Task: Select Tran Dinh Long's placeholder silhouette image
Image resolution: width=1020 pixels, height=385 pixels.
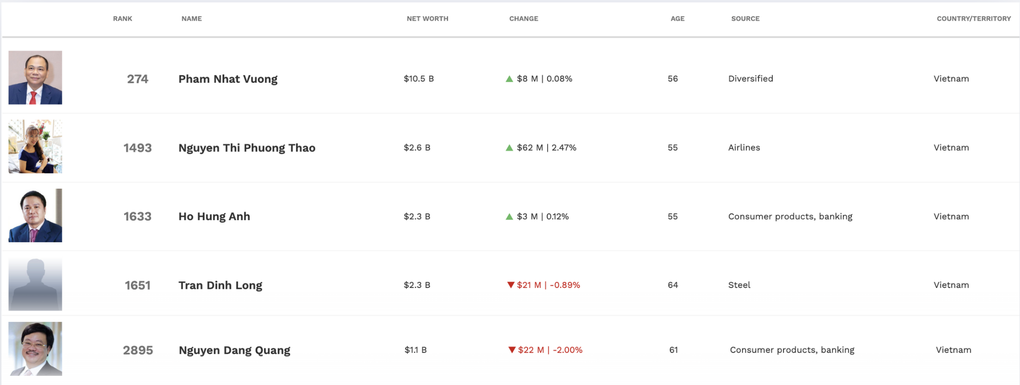Action: coord(35,284)
